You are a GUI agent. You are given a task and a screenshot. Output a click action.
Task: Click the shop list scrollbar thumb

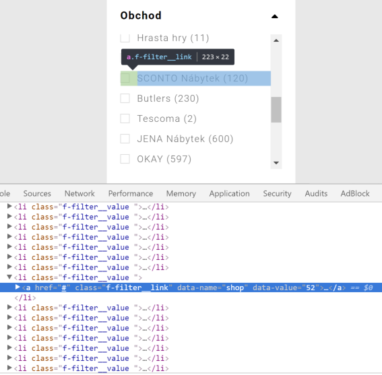click(276, 110)
